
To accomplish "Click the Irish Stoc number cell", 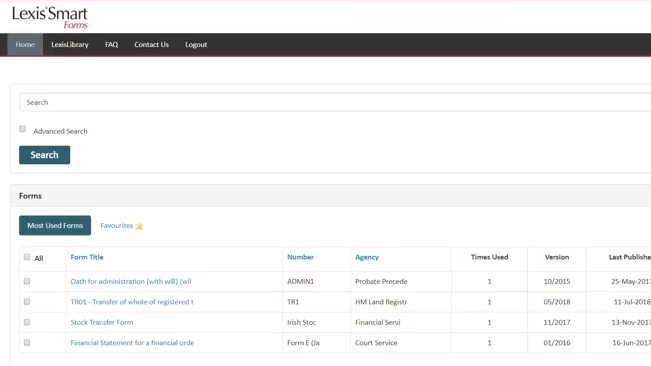I will [301, 322].
